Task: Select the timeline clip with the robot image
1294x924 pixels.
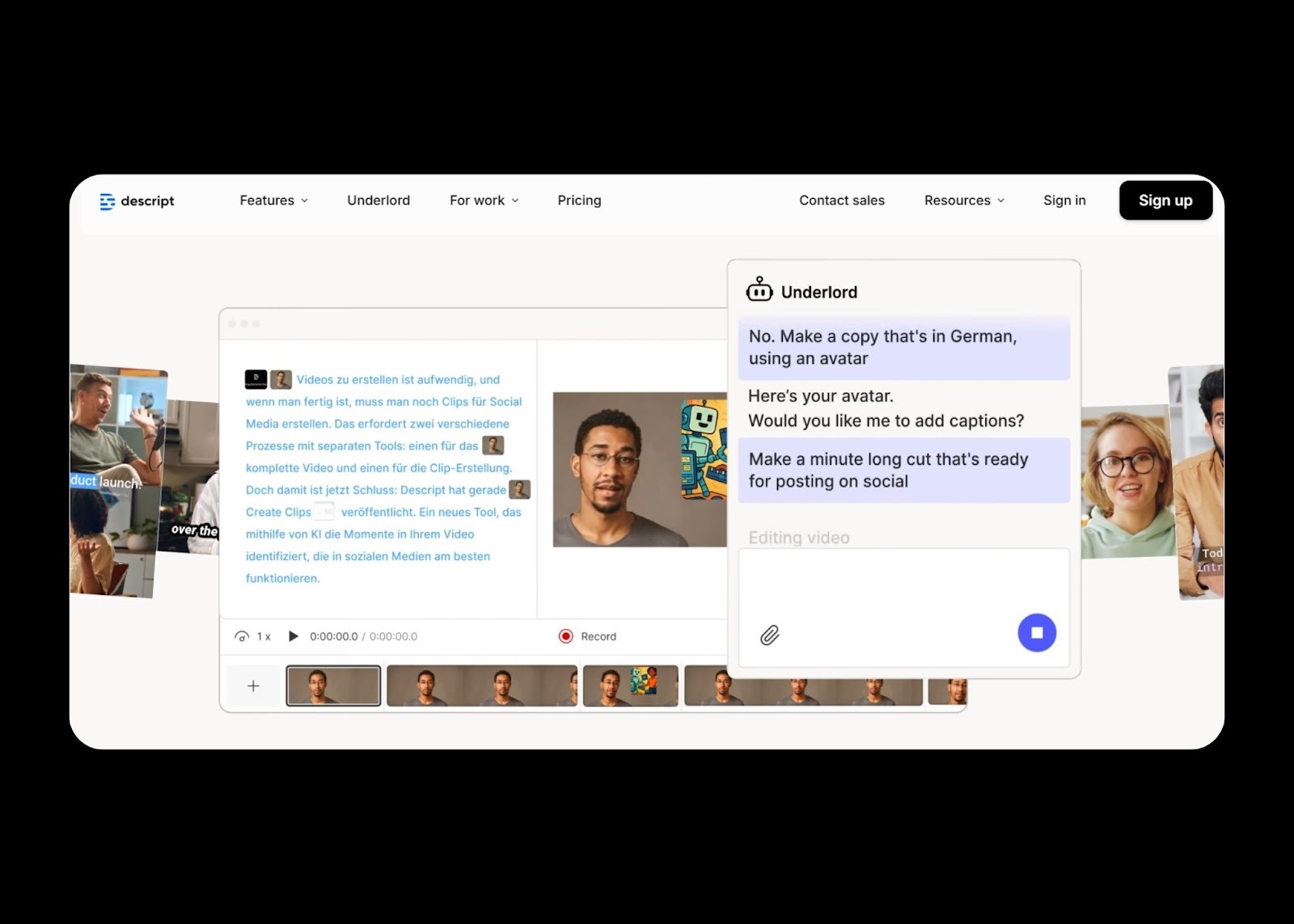Action: (631, 686)
